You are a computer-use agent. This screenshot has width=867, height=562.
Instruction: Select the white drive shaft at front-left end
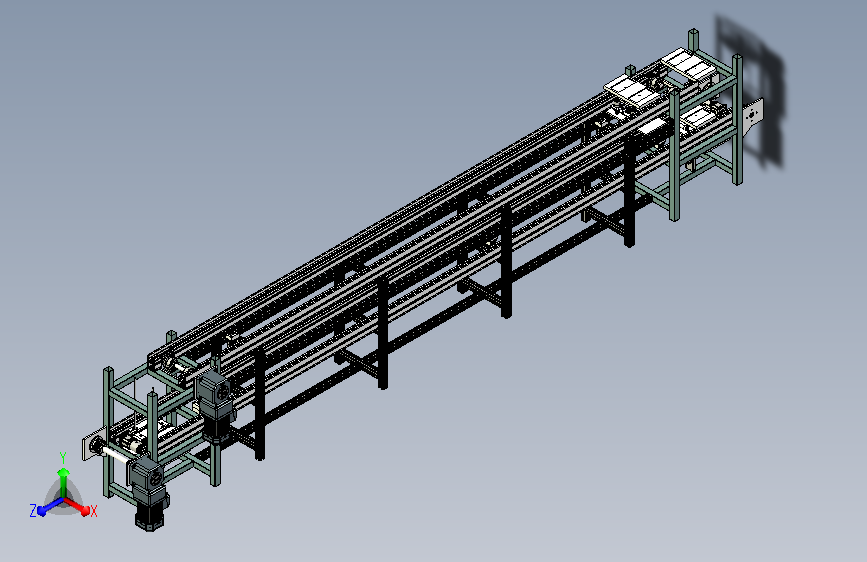coord(117,454)
